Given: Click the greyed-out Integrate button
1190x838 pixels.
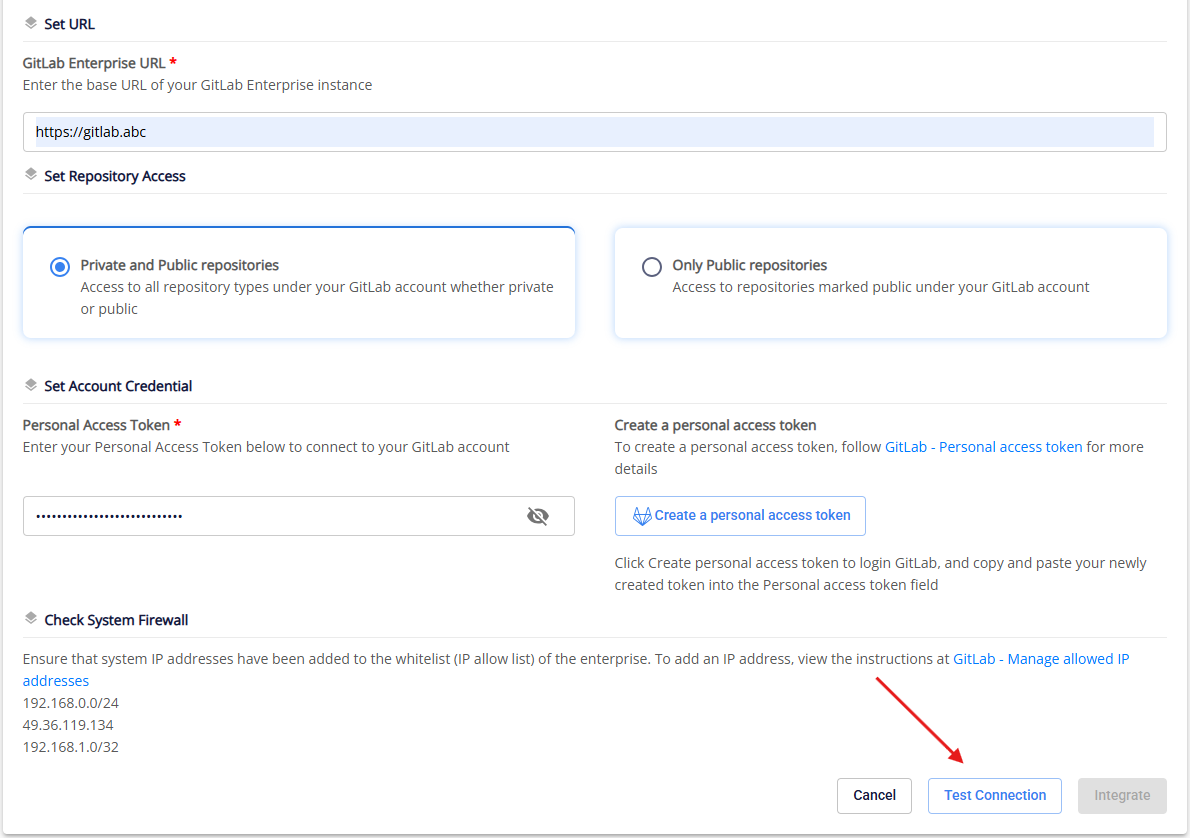Looking at the screenshot, I should click(1121, 795).
